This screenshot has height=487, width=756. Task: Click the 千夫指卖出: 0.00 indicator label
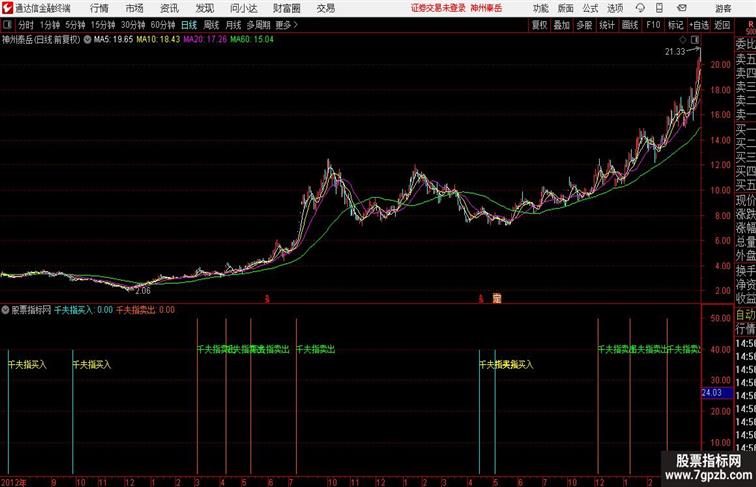145,310
